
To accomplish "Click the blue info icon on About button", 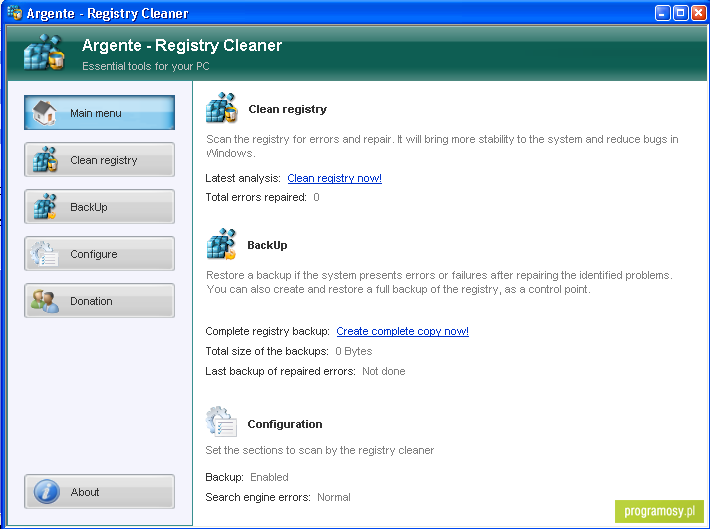I will (x=46, y=491).
